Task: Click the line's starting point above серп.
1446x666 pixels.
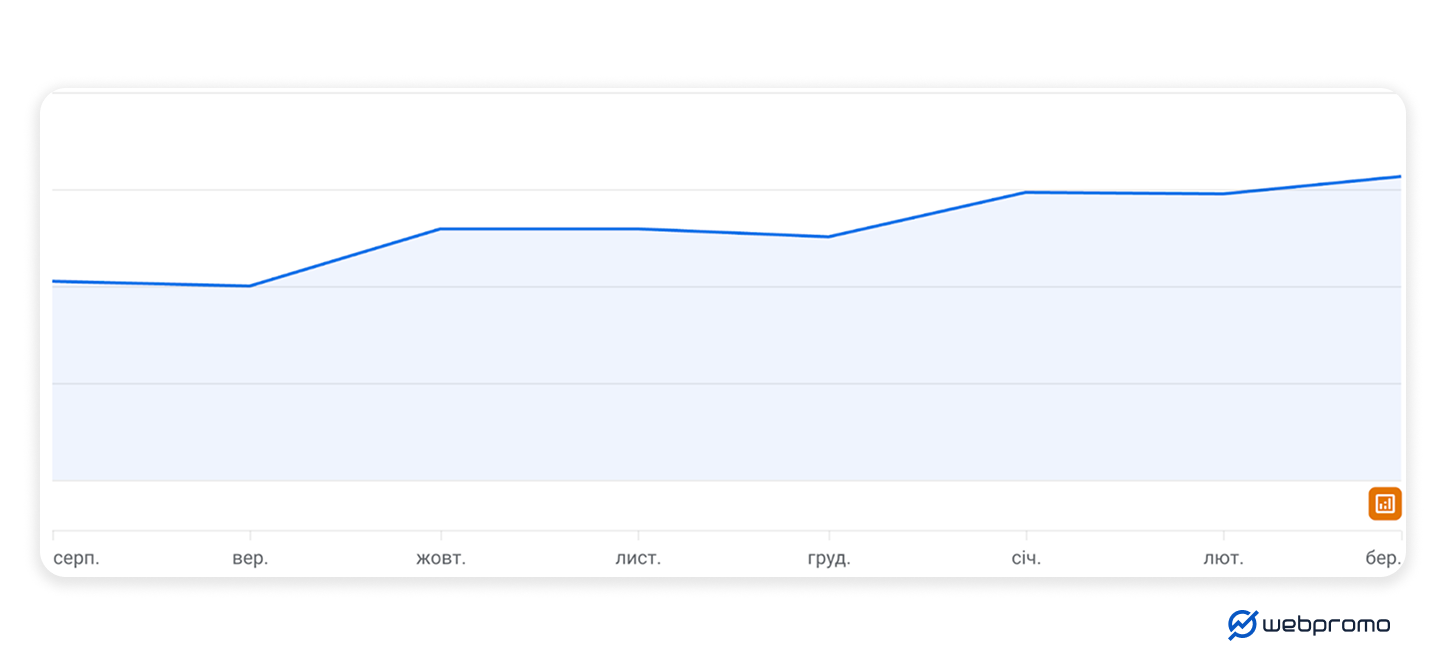Action: [x=54, y=281]
